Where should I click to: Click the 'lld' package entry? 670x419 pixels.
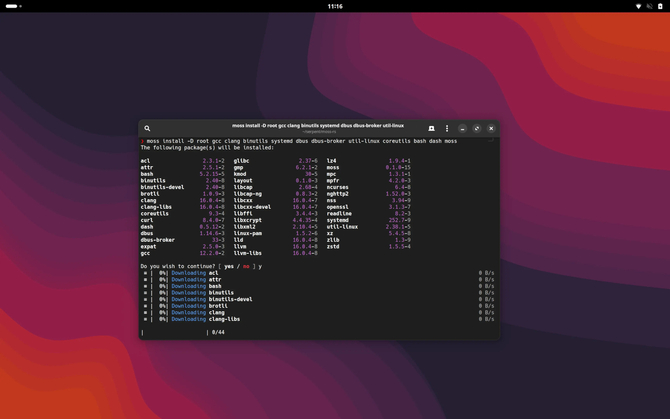pos(238,240)
